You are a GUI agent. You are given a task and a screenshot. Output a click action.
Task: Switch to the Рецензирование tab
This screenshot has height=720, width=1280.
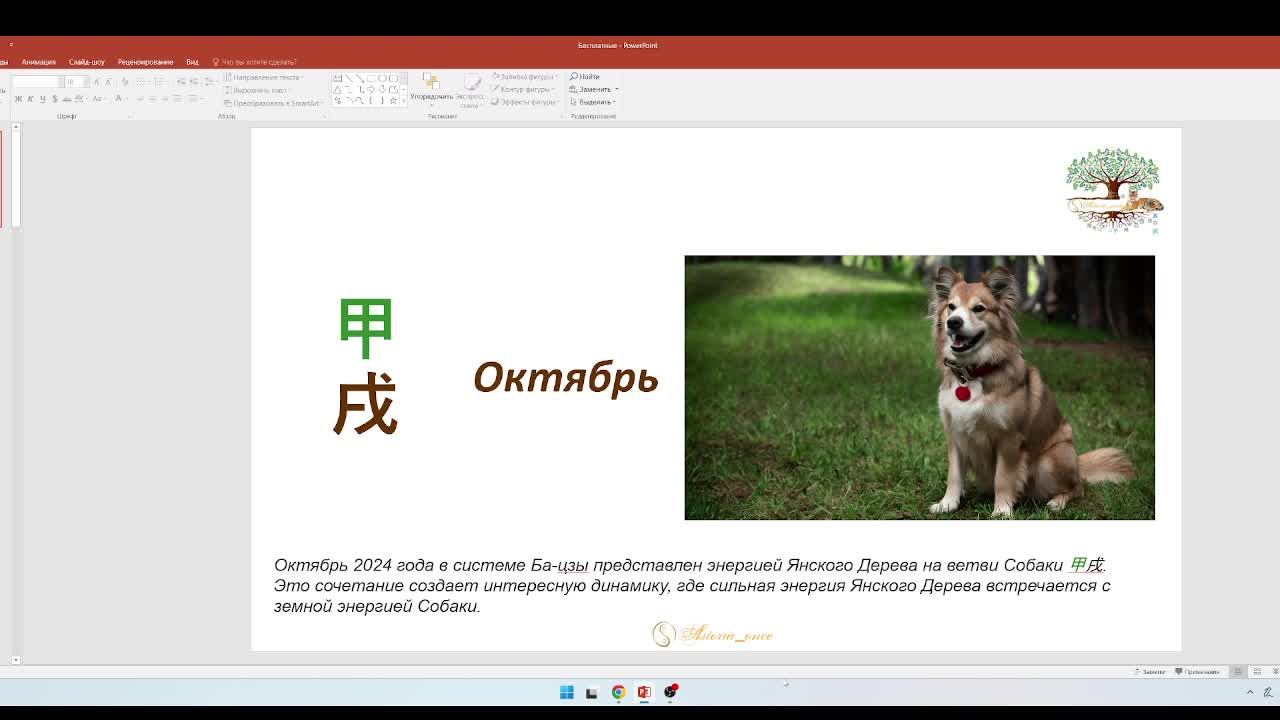coord(145,62)
